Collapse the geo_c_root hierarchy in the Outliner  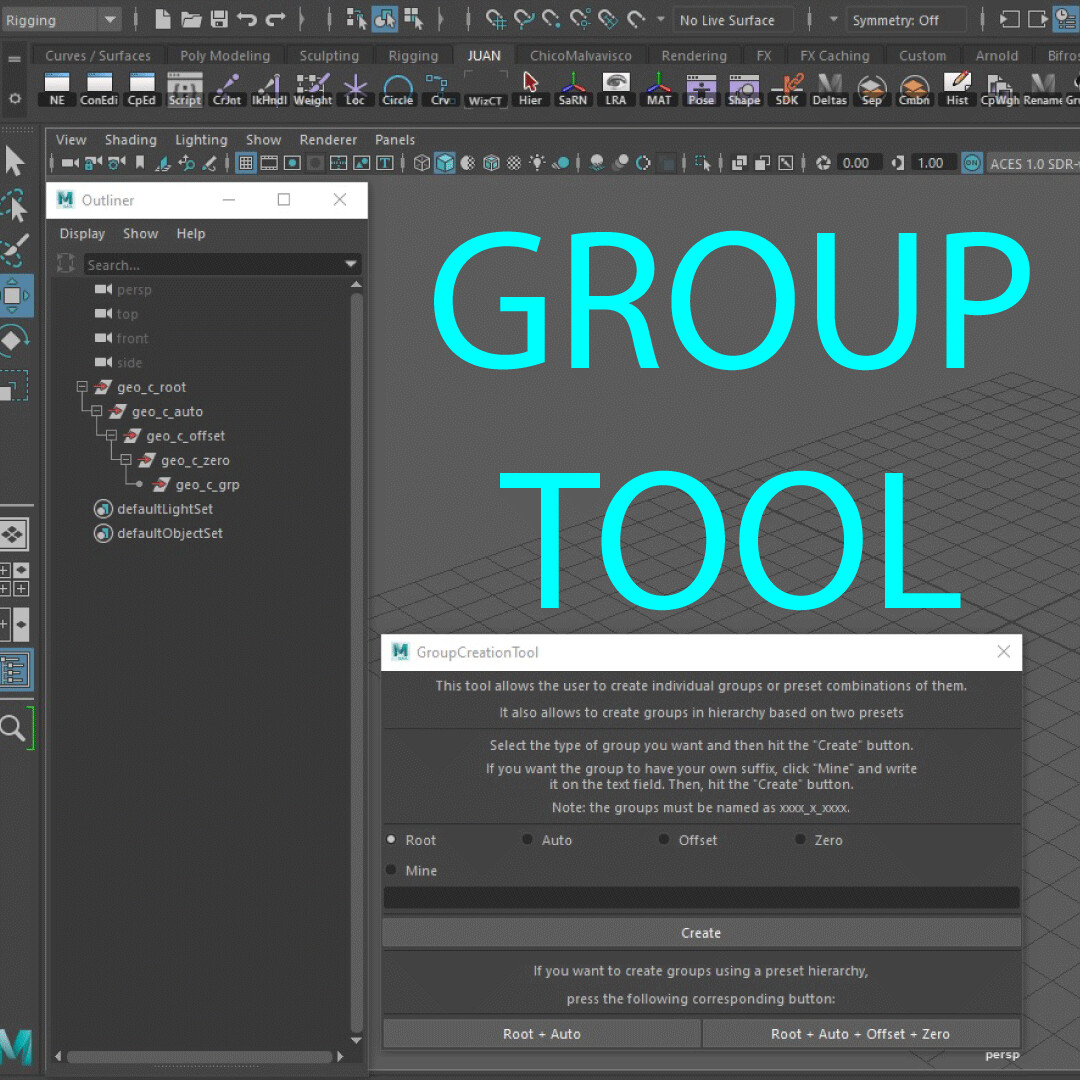(x=82, y=387)
